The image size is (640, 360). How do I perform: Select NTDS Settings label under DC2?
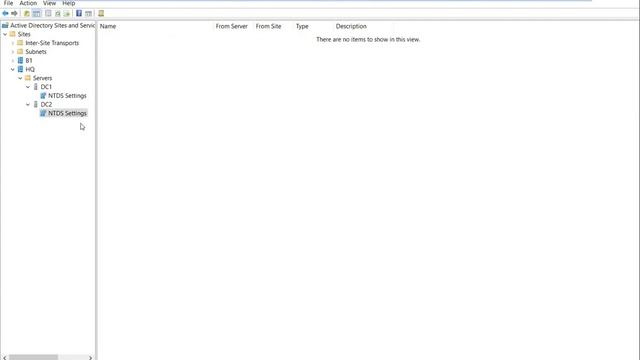click(67, 113)
